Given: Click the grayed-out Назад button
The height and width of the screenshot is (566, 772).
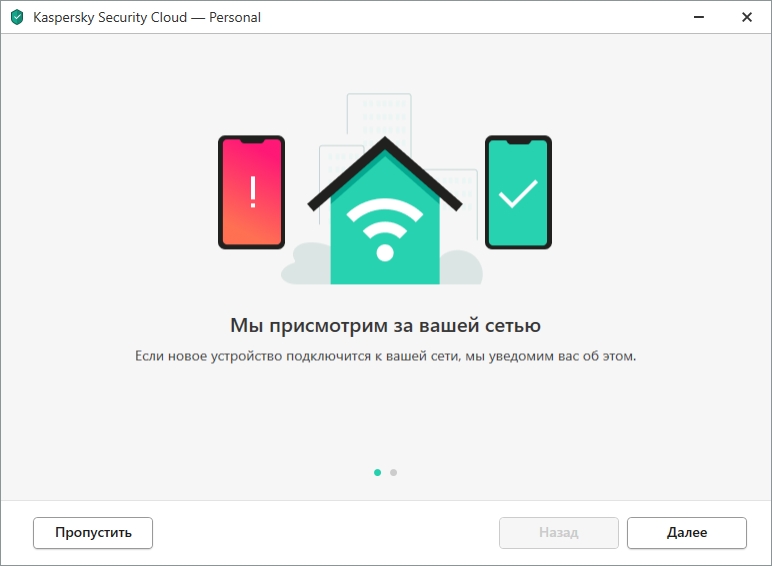Looking at the screenshot, I should point(559,533).
